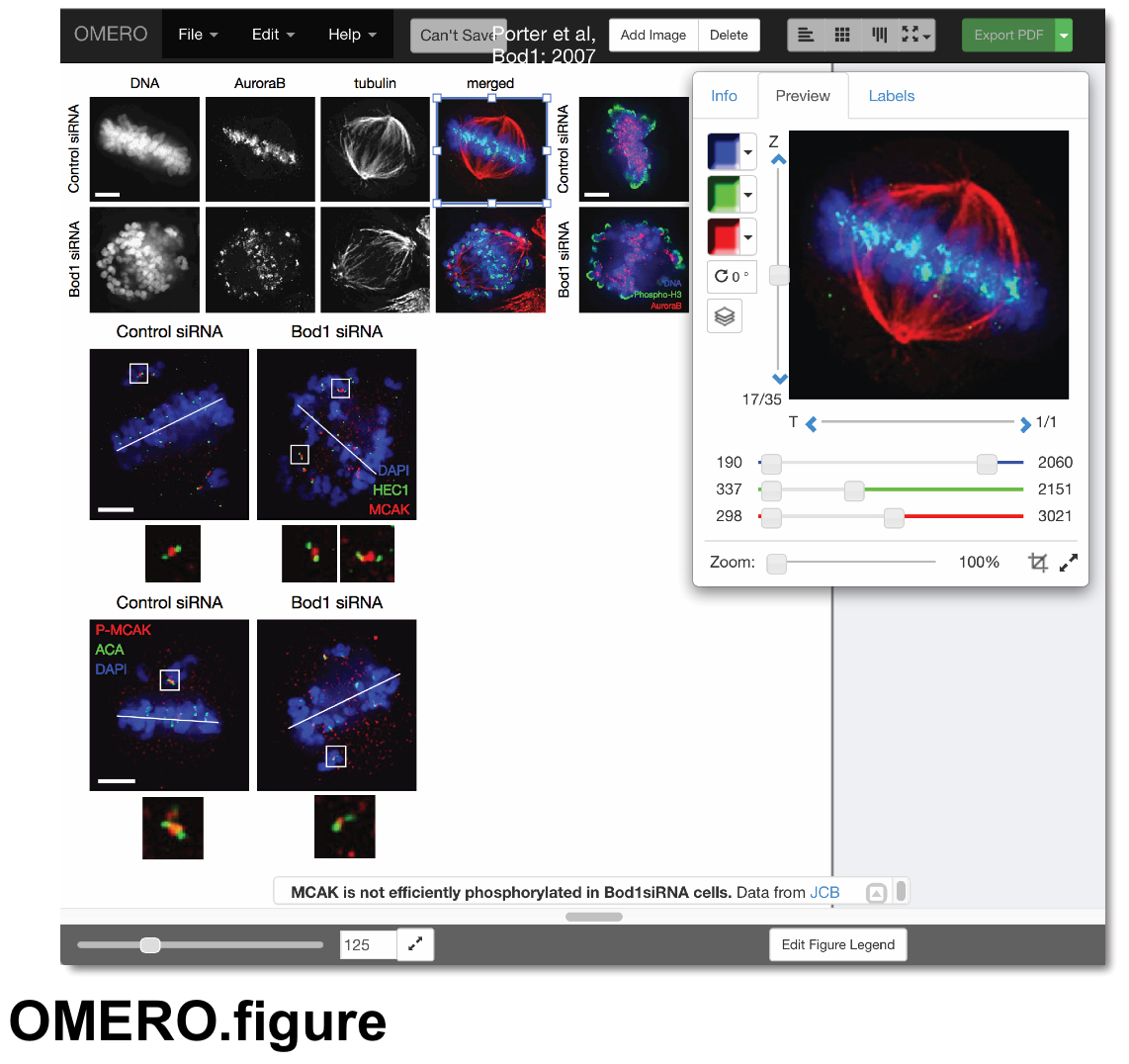
Task: Open the File menu
Action: (x=198, y=35)
